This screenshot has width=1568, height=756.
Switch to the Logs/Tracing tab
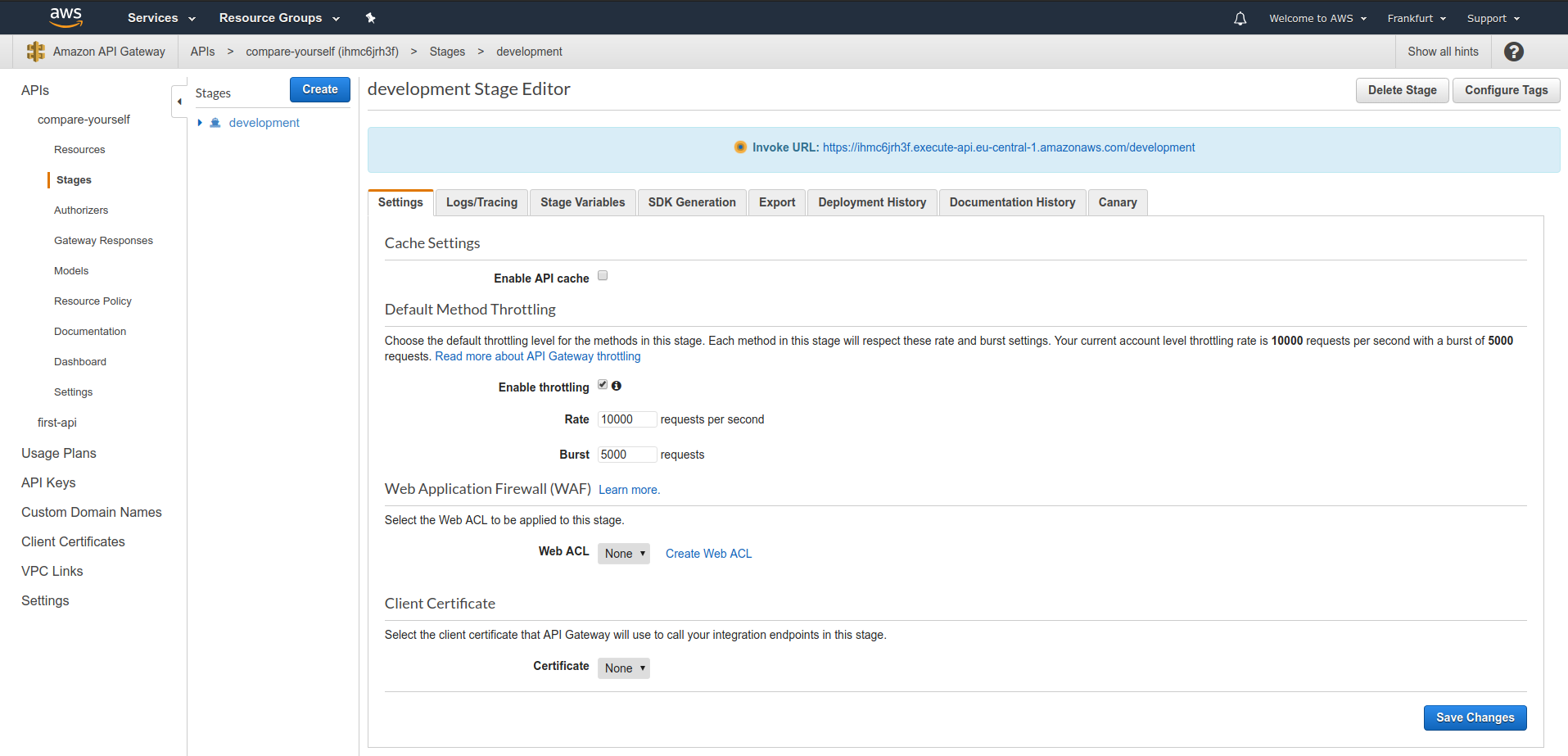coord(481,202)
